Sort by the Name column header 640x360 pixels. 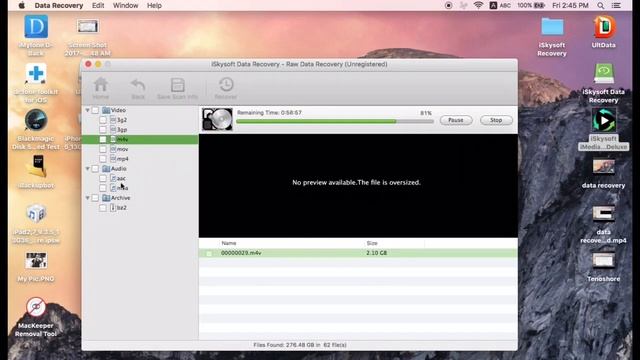229,243
